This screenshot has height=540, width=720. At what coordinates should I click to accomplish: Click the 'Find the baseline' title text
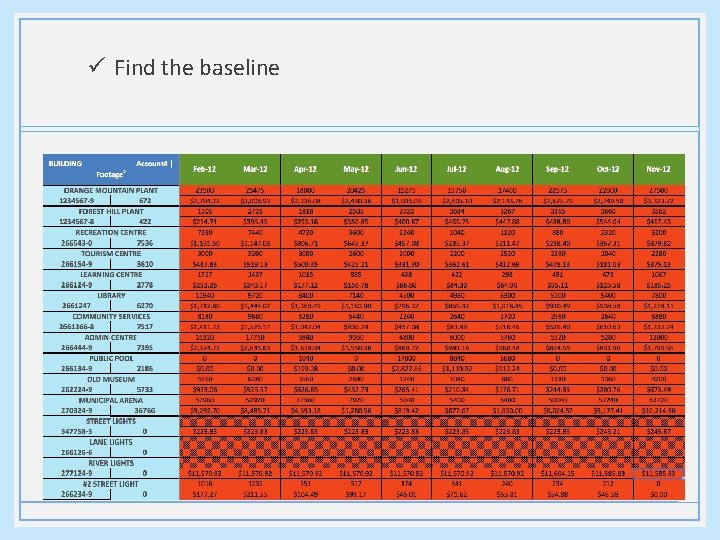[197, 68]
